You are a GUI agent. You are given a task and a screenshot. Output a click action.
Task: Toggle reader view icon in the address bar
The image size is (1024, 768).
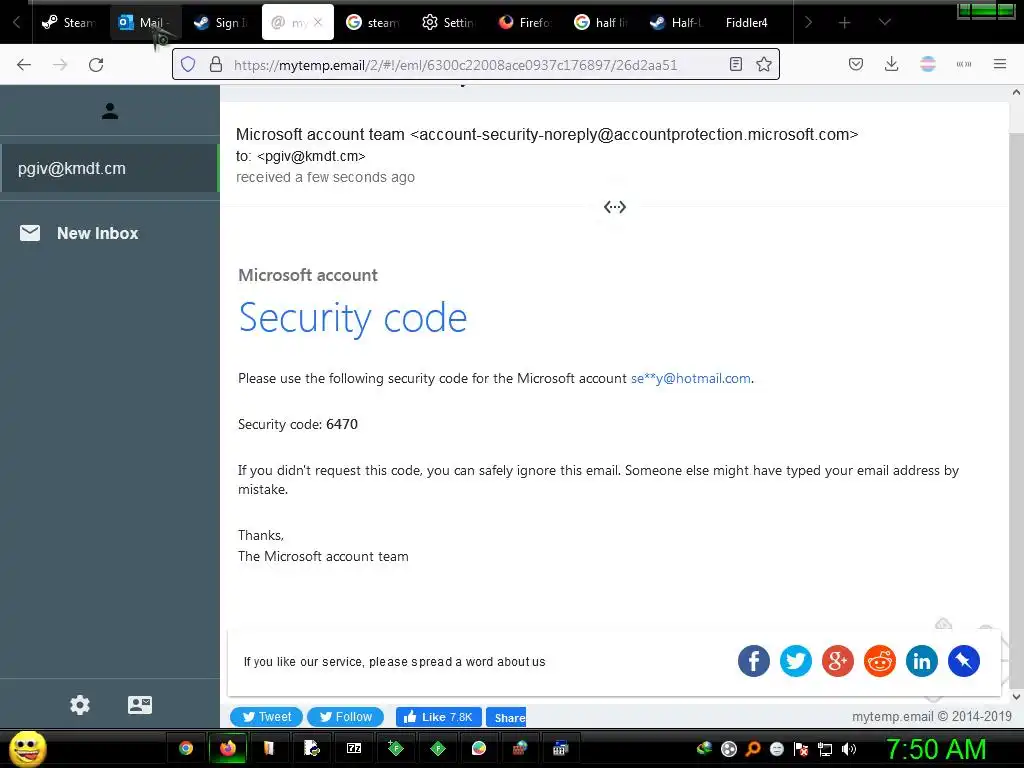coord(736,64)
